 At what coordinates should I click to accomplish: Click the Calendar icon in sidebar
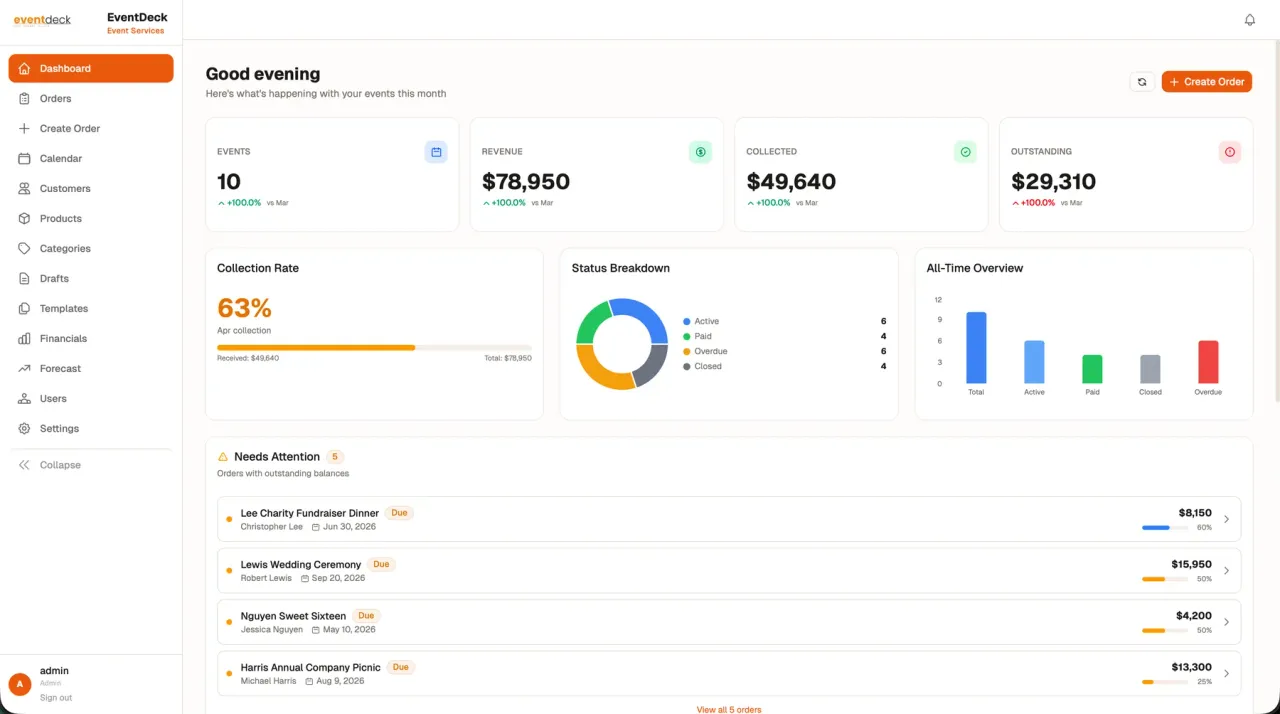tap(24, 159)
